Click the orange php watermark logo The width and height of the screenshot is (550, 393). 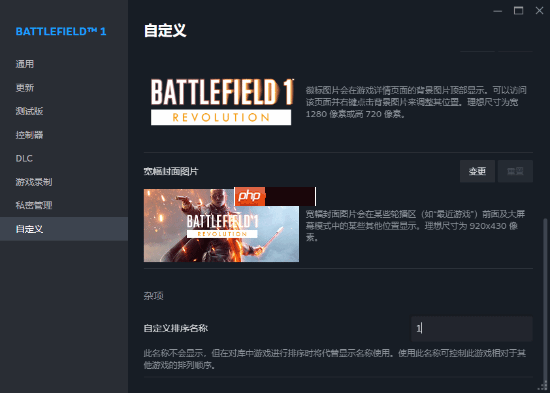pos(250,196)
